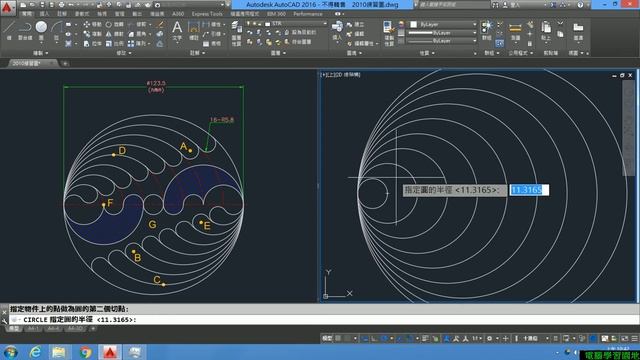Toggle hardware acceleration blue circle in status bar
Screen dimensions: 640x360
(593, 338)
